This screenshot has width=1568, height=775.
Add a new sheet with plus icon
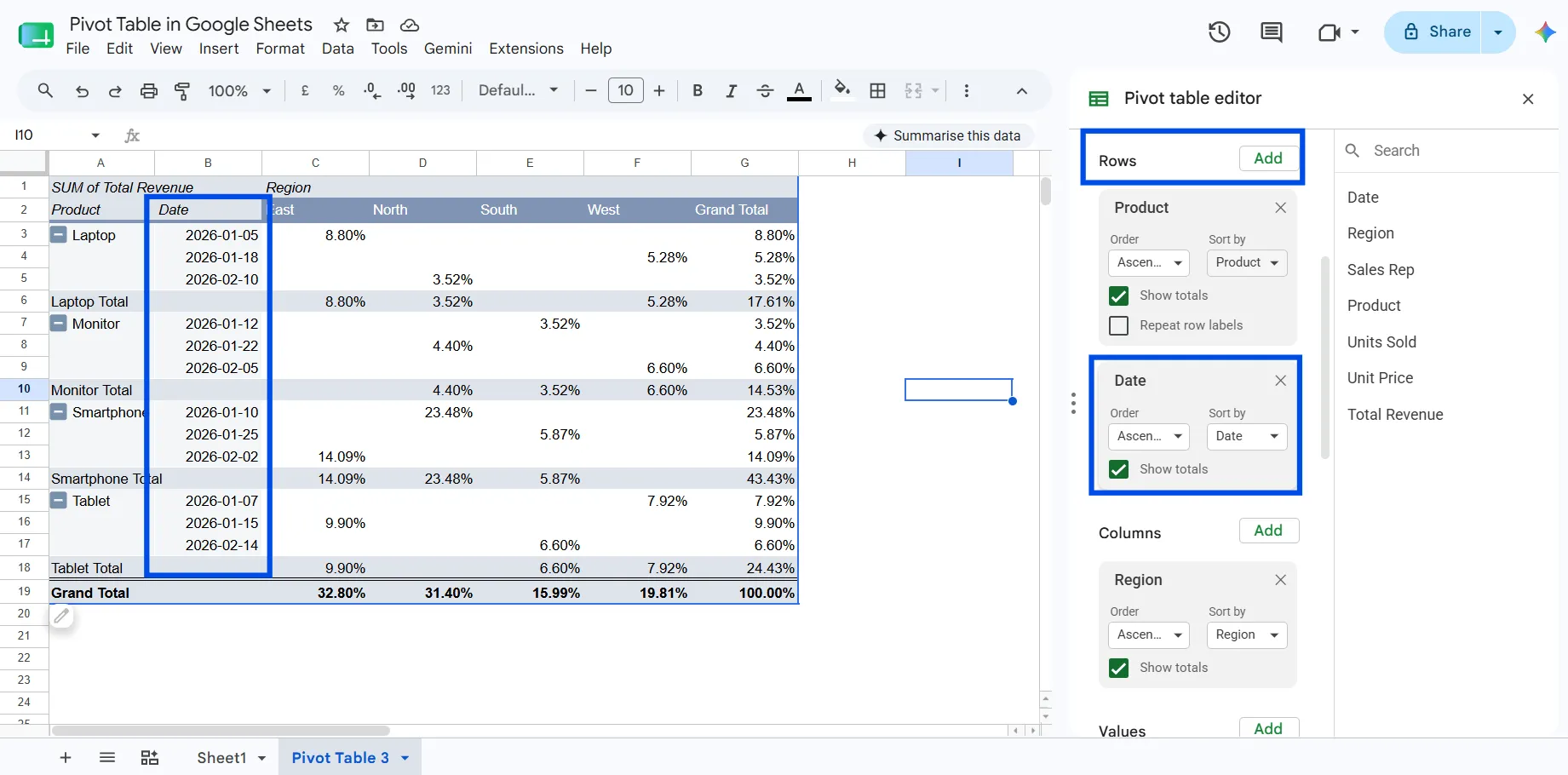tap(66, 758)
